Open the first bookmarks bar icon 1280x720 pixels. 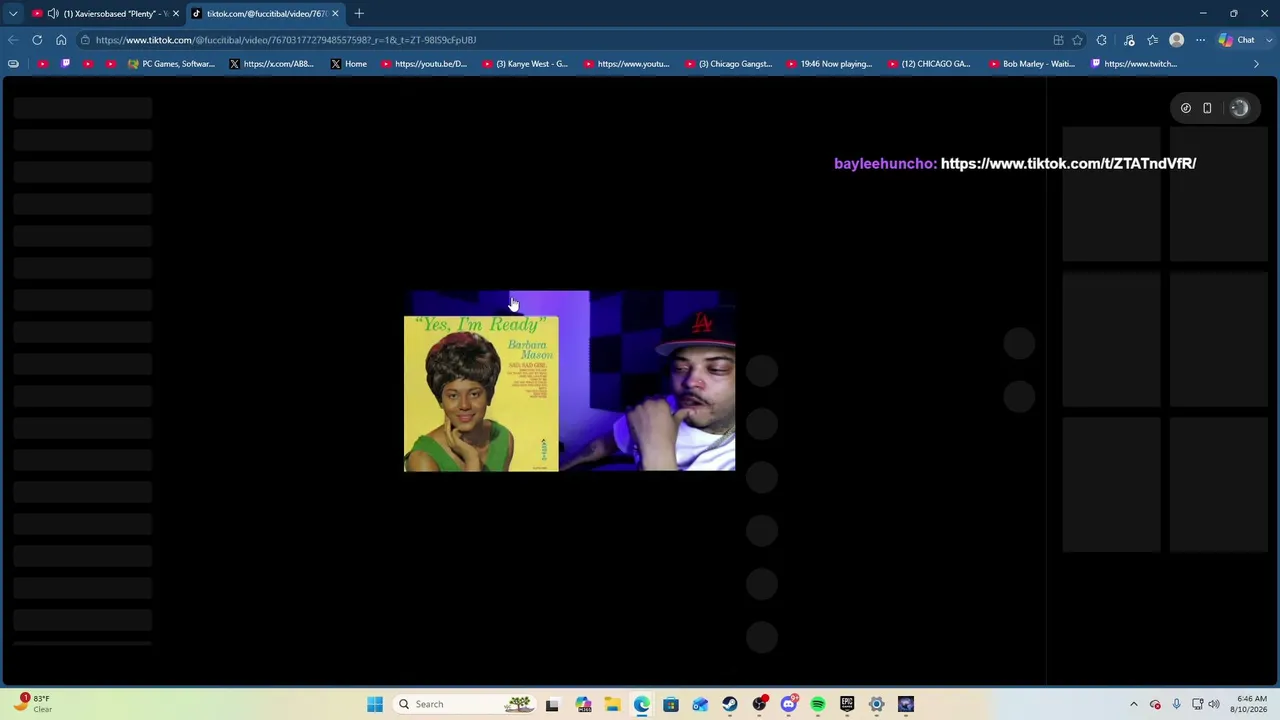click(13, 64)
